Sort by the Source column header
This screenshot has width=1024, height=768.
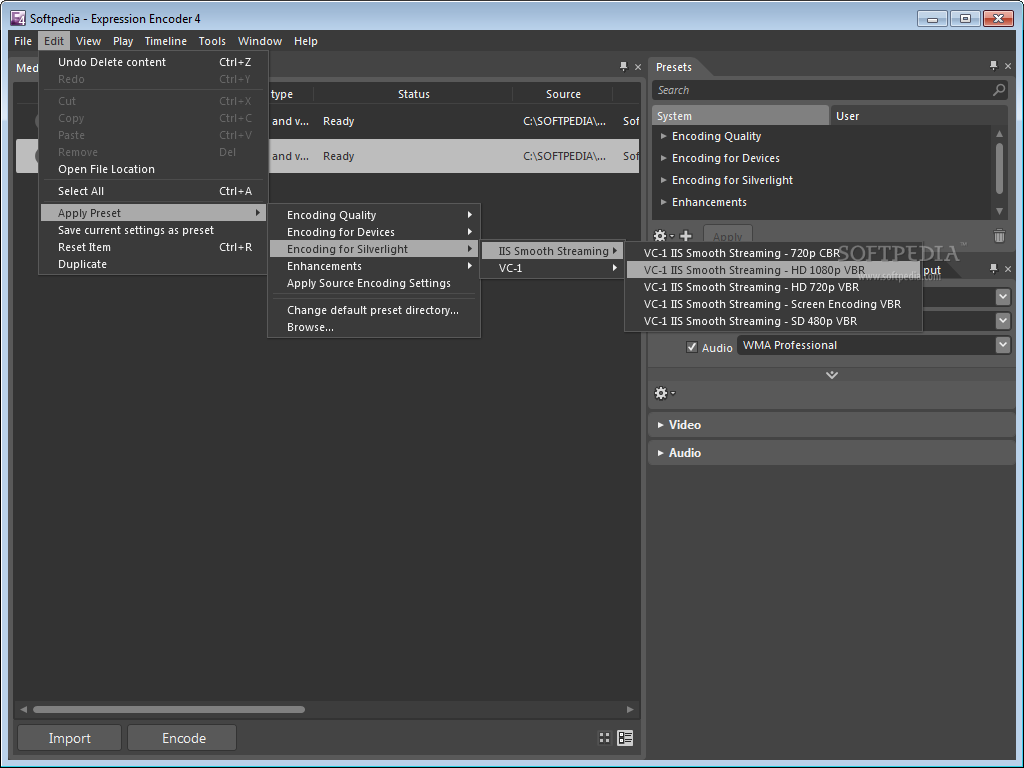[563, 94]
